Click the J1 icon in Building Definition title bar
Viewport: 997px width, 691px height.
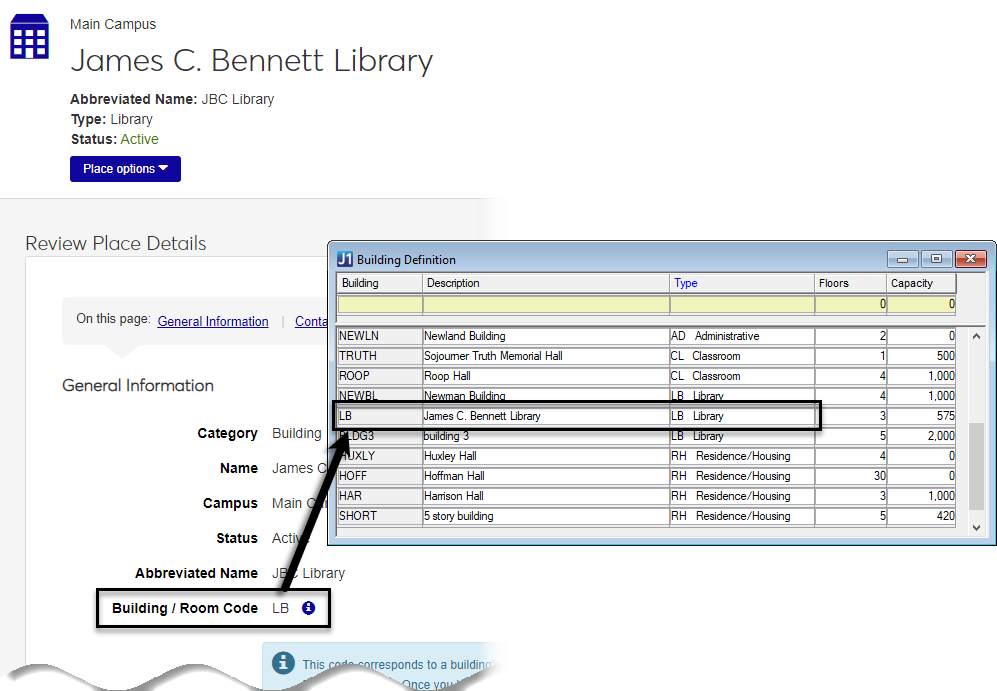coord(345,259)
